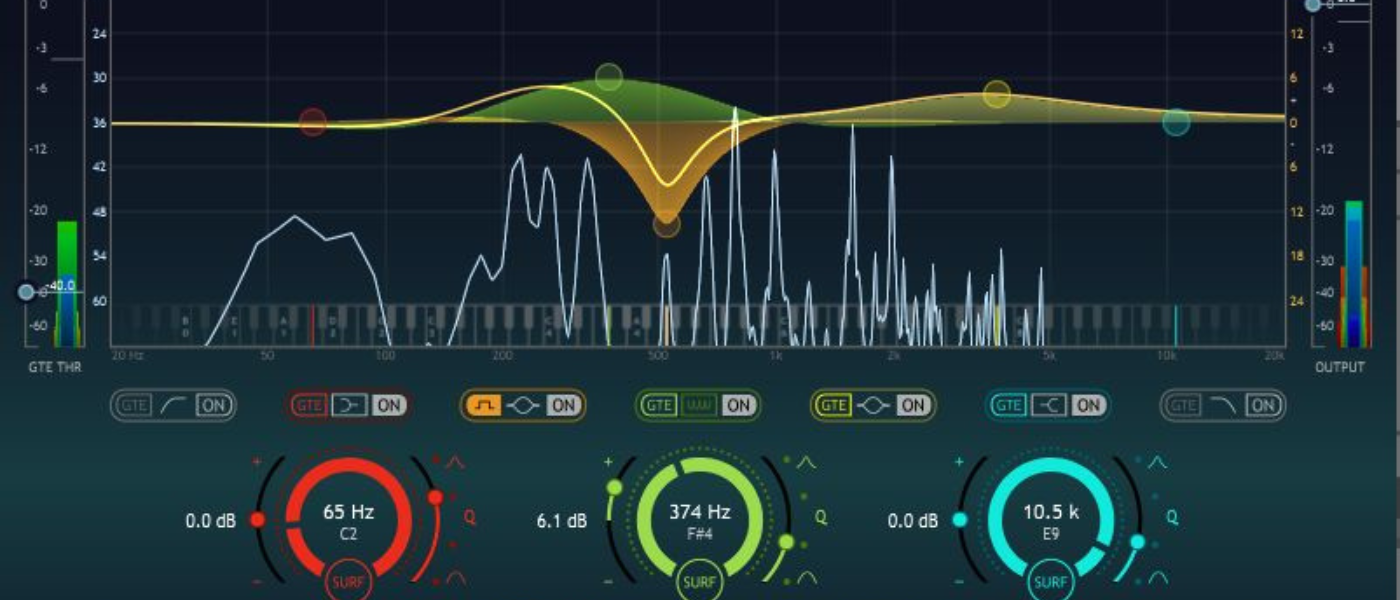Select the cyan band high-shelf shape icon
Viewport: 1400px width, 600px height.
(x=1049, y=405)
